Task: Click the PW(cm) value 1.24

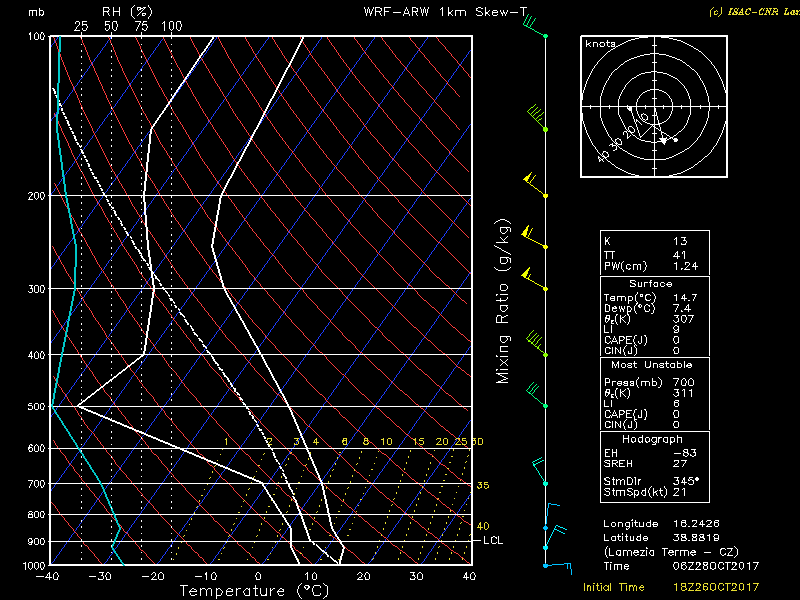Action: coord(685,266)
